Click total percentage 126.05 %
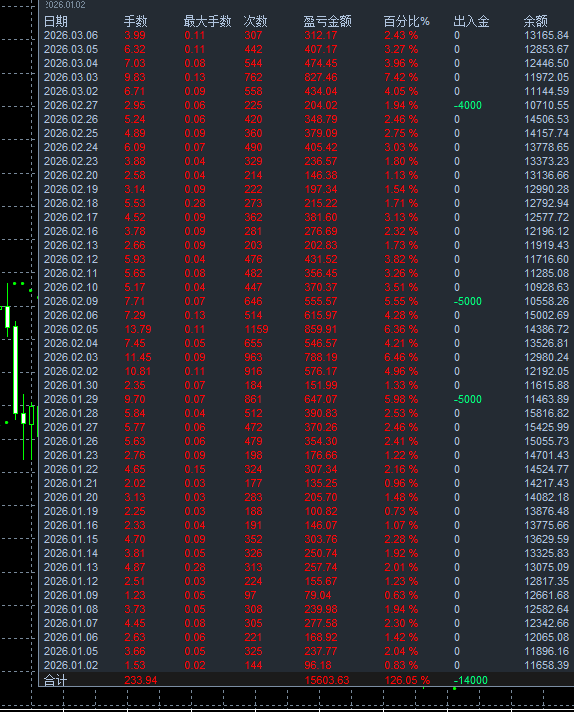The image size is (574, 712). point(407,680)
